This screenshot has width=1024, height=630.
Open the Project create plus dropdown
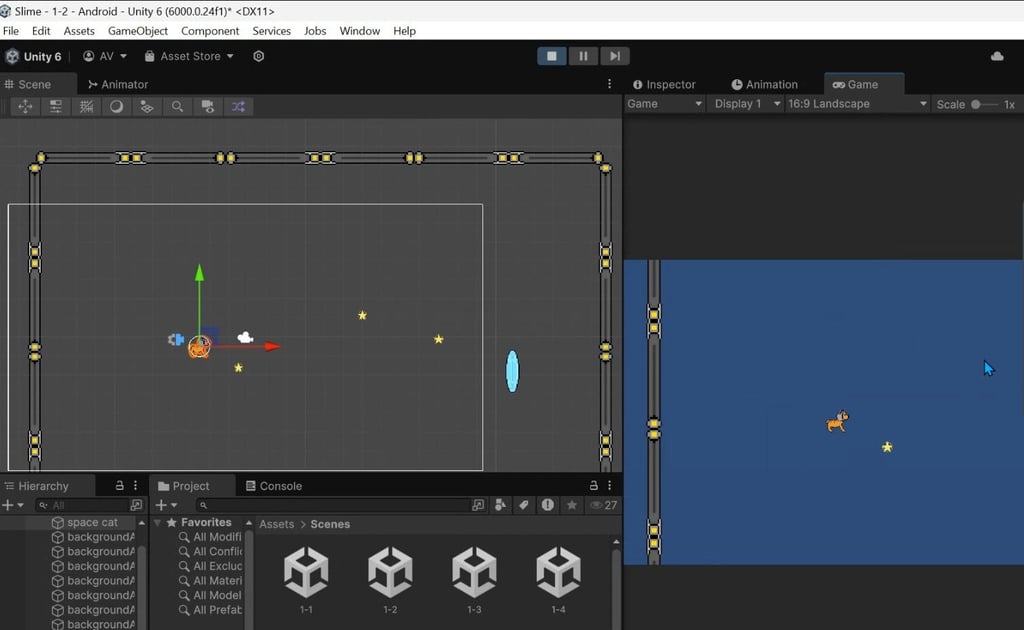(x=166, y=505)
